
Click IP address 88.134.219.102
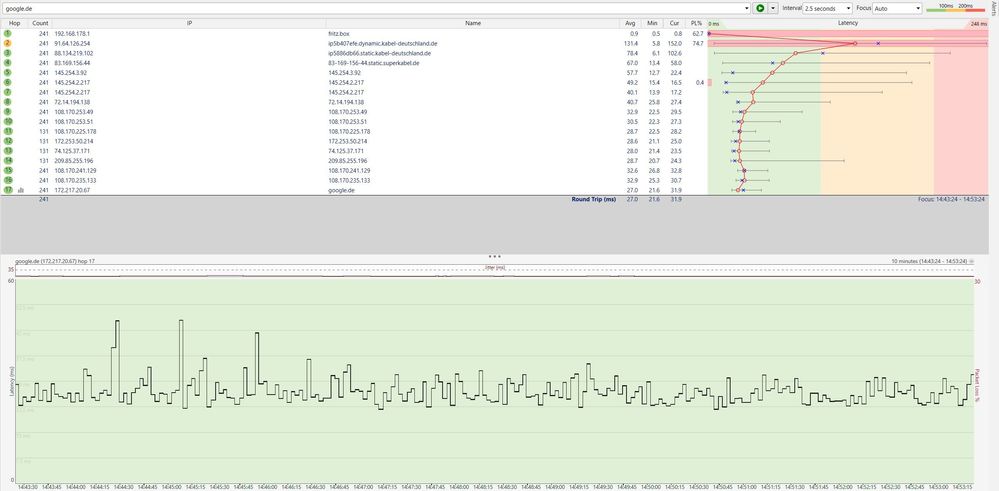[x=74, y=53]
